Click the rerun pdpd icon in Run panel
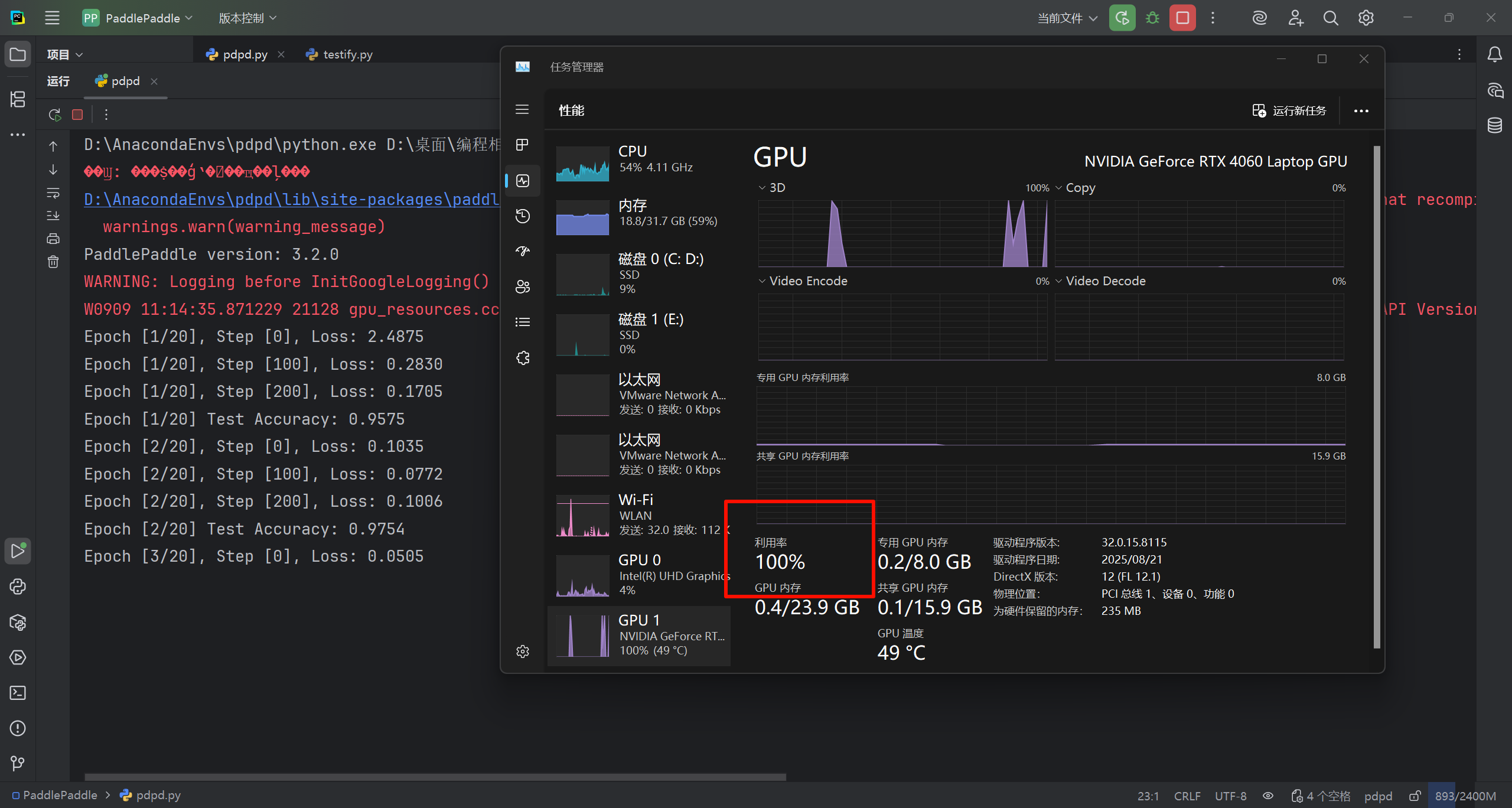 coord(55,115)
